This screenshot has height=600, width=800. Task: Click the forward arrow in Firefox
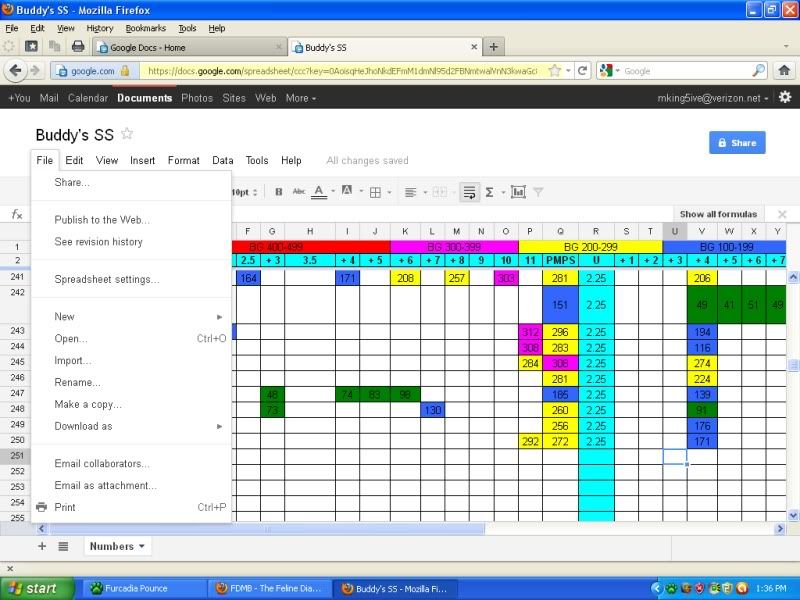[35, 70]
